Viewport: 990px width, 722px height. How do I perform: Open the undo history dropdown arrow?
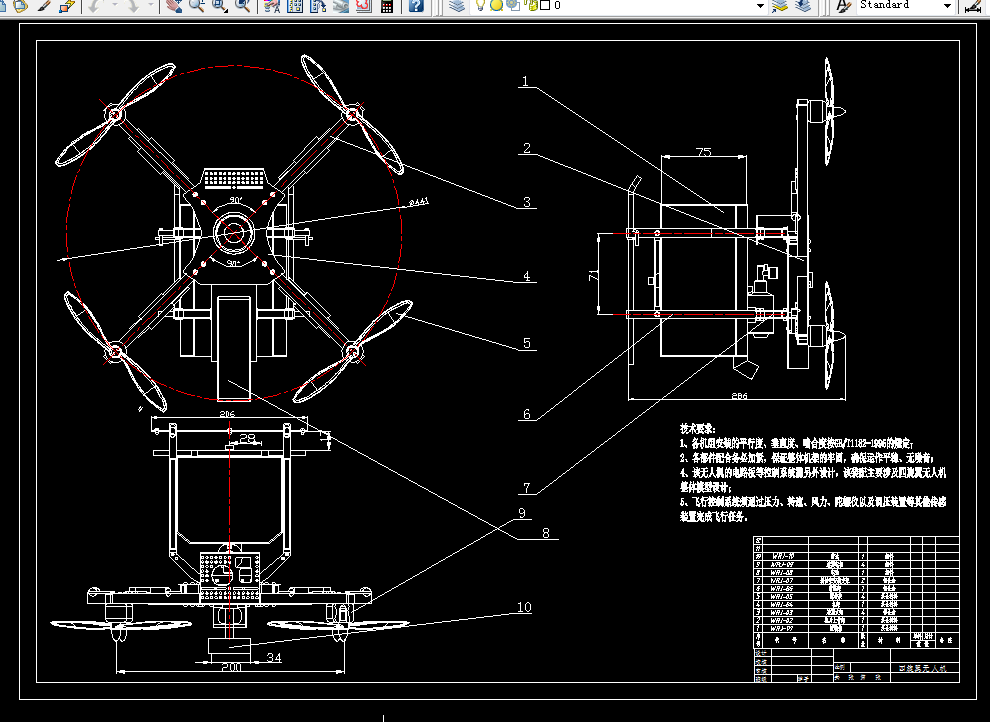[115, 6]
